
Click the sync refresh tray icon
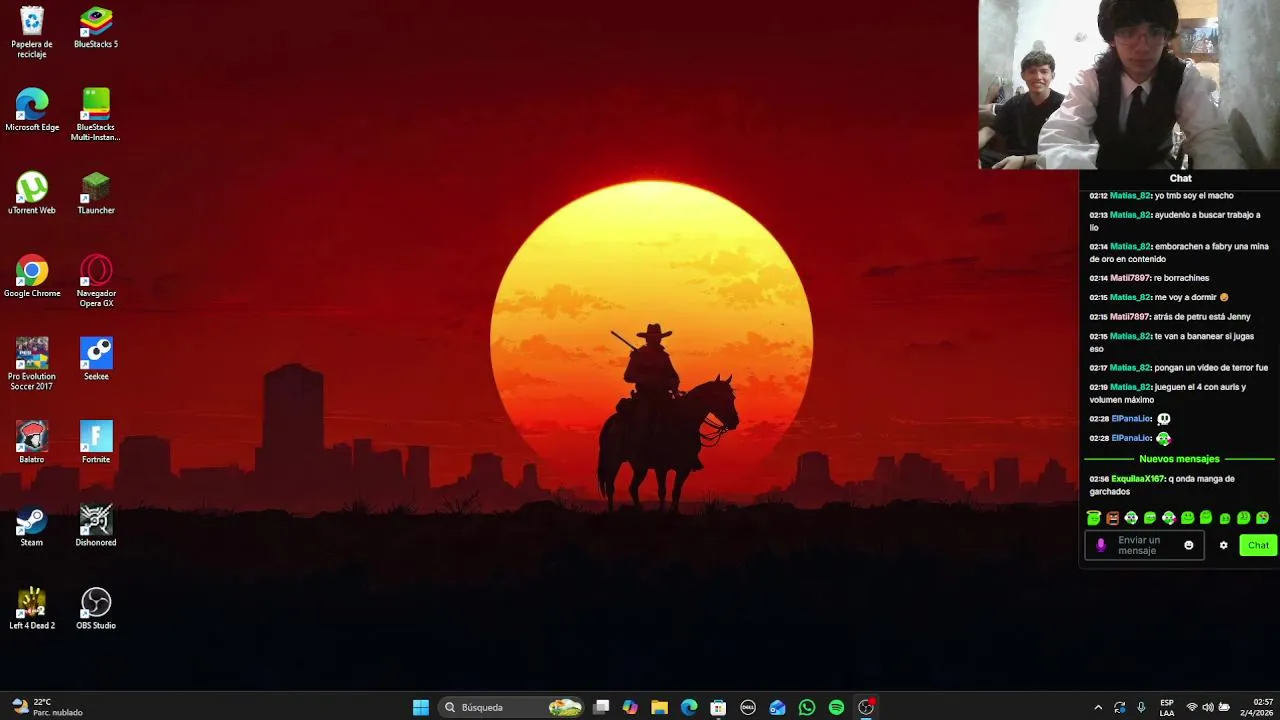pyautogui.click(x=1120, y=708)
